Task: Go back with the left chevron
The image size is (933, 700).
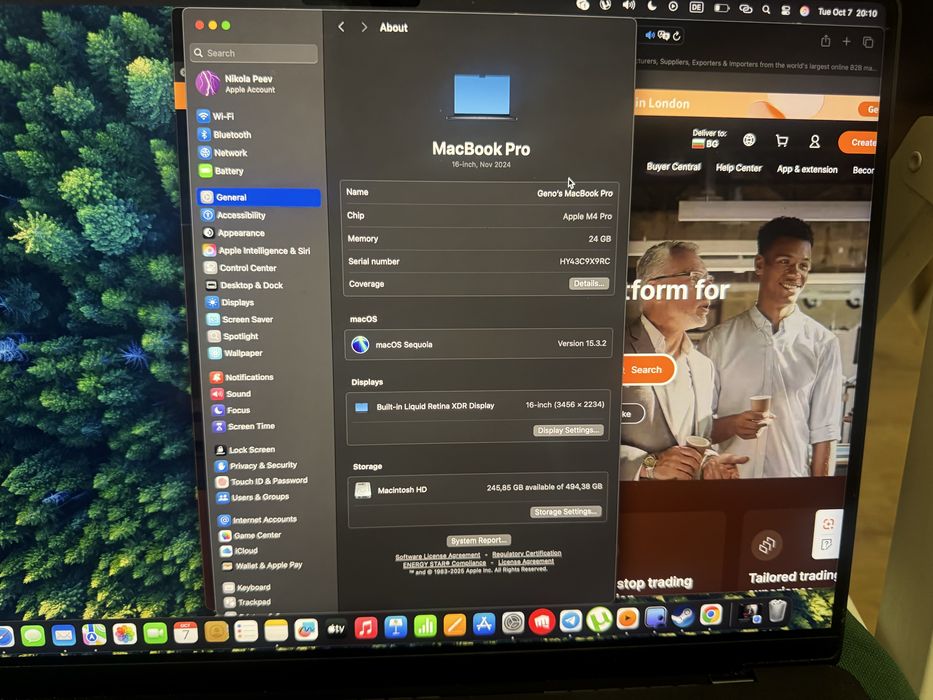Action: tap(341, 27)
